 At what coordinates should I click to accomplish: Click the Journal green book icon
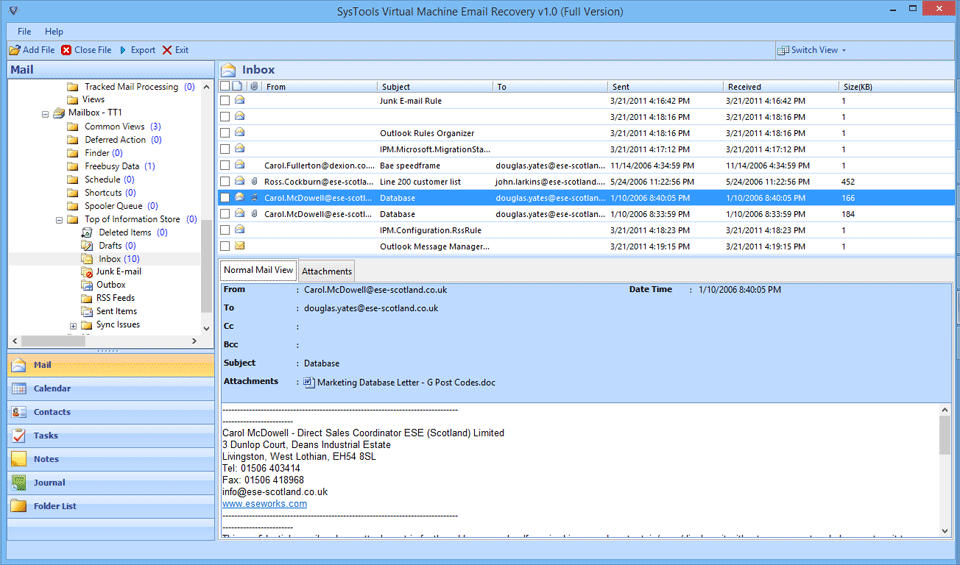[x=19, y=482]
